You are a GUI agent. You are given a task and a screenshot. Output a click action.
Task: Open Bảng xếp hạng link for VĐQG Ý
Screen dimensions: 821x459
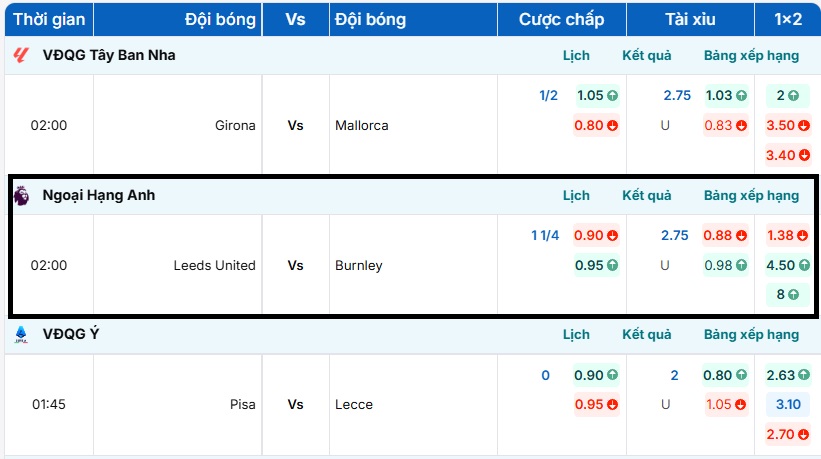[x=751, y=334]
